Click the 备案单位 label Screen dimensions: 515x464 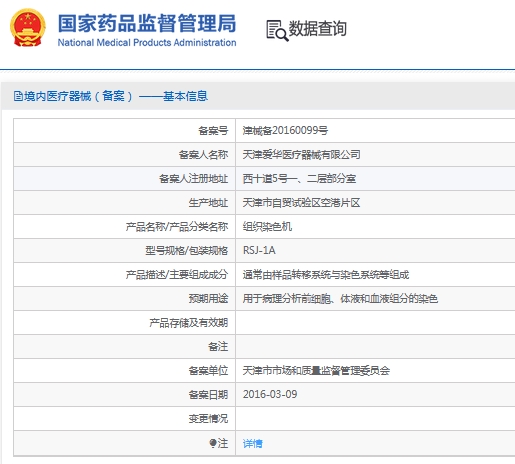click(208, 370)
